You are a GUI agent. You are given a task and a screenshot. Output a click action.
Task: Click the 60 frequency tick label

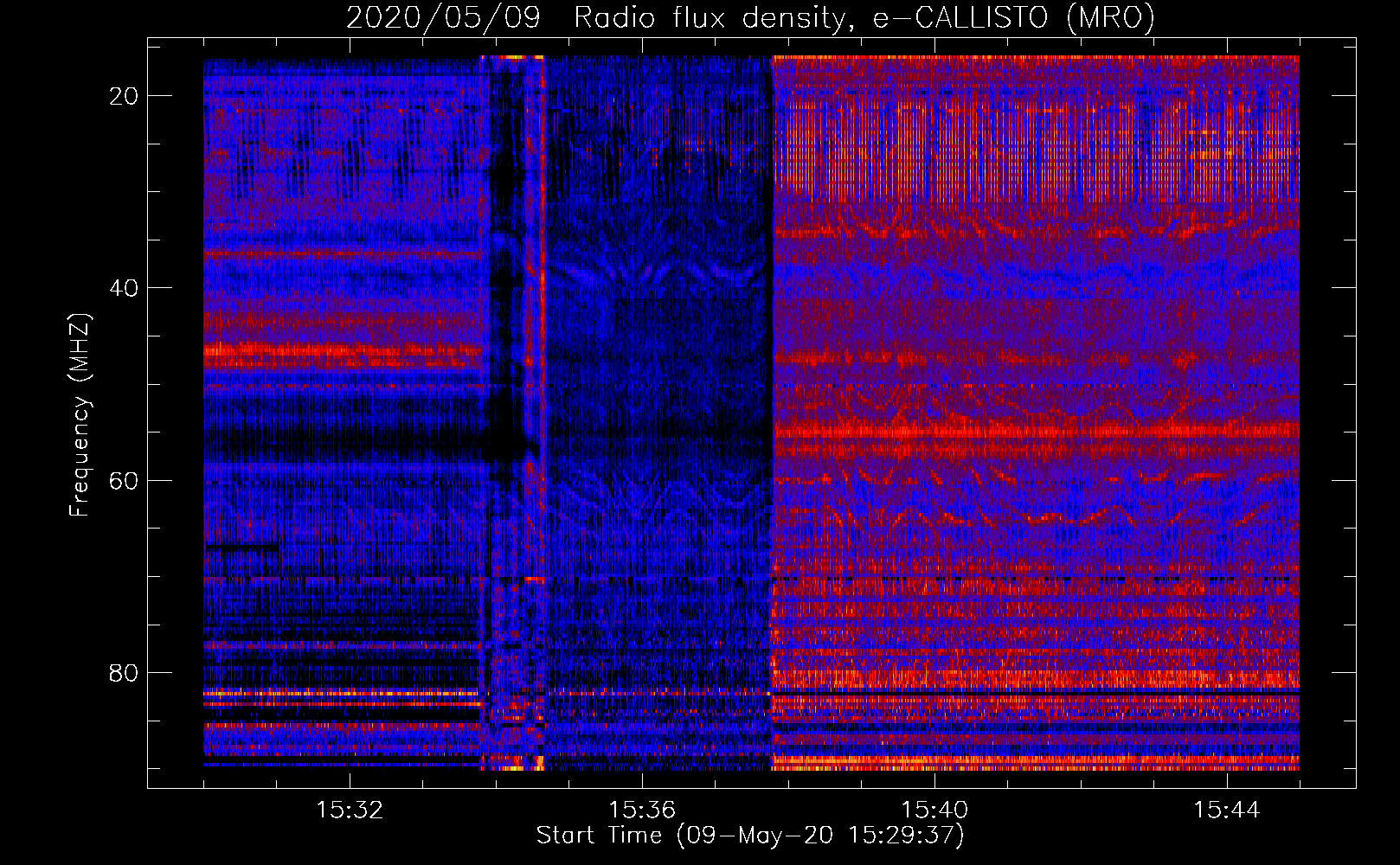(125, 480)
